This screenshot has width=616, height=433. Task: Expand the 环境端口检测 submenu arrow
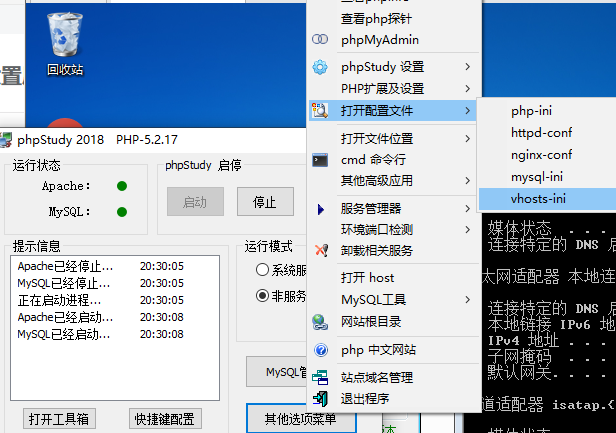pyautogui.click(x=468, y=229)
